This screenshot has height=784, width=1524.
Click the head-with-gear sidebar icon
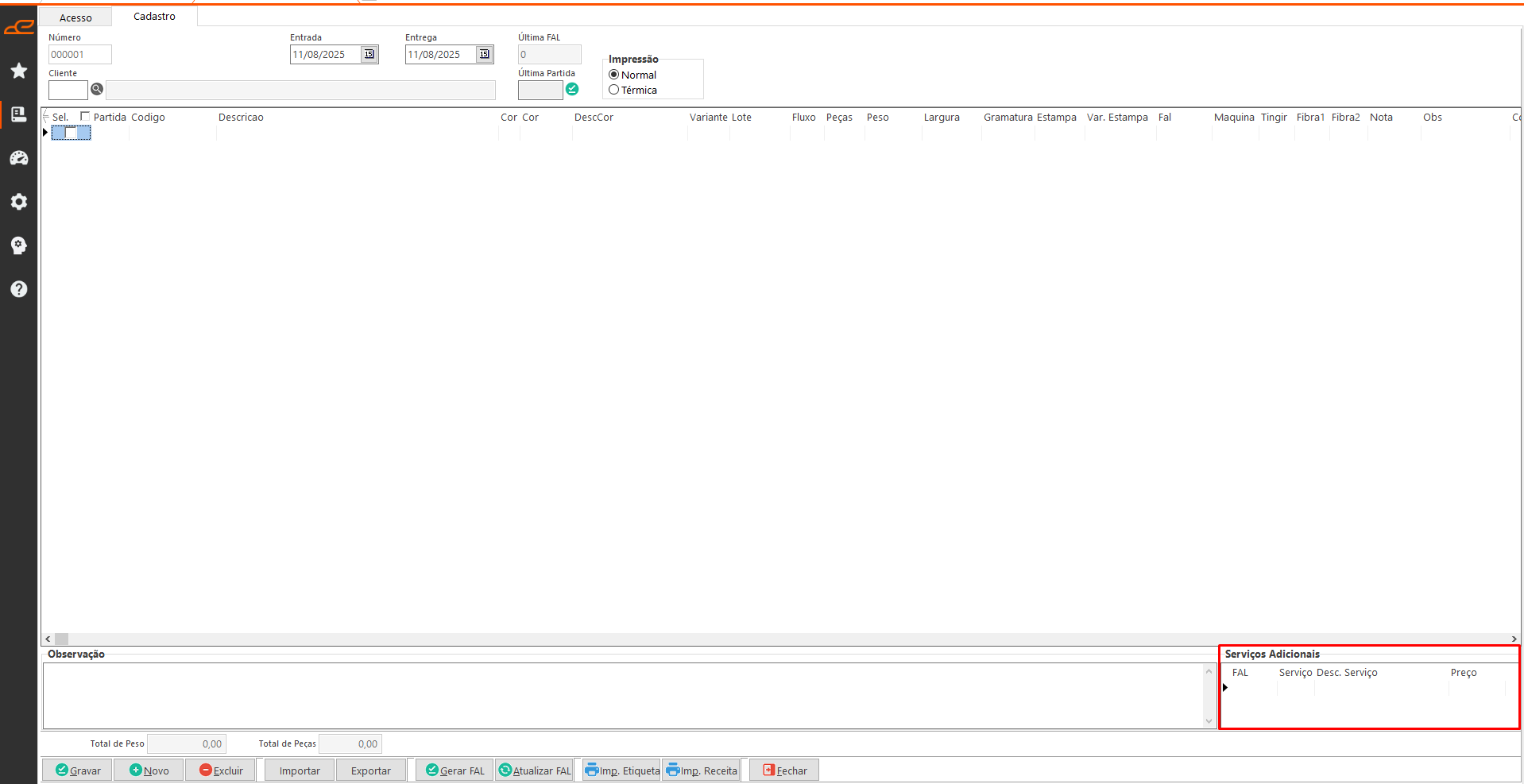(19, 245)
